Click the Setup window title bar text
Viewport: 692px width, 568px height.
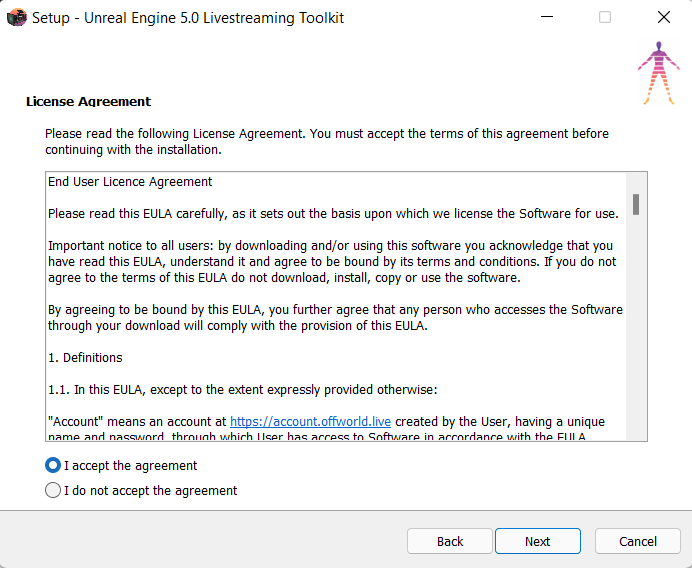188,18
